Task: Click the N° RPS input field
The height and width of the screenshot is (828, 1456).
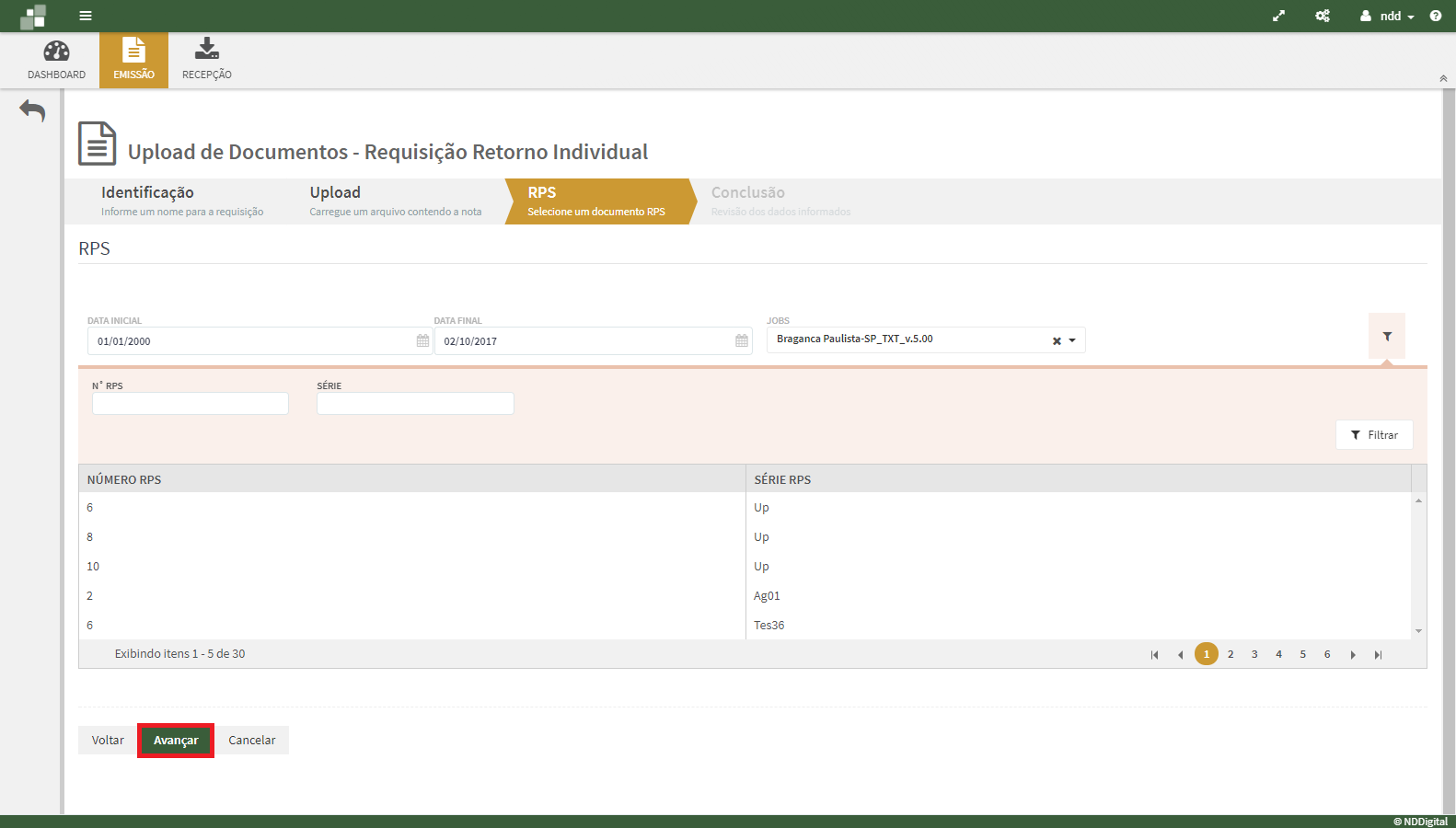Action: (x=191, y=403)
